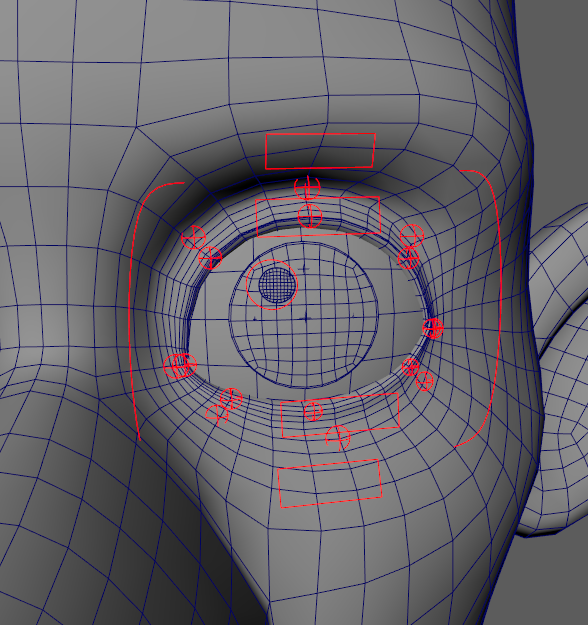Select the circle-cross control inside the upper eyelid rectangle
This screenshot has height=625, width=588.
pyautogui.click(x=310, y=216)
